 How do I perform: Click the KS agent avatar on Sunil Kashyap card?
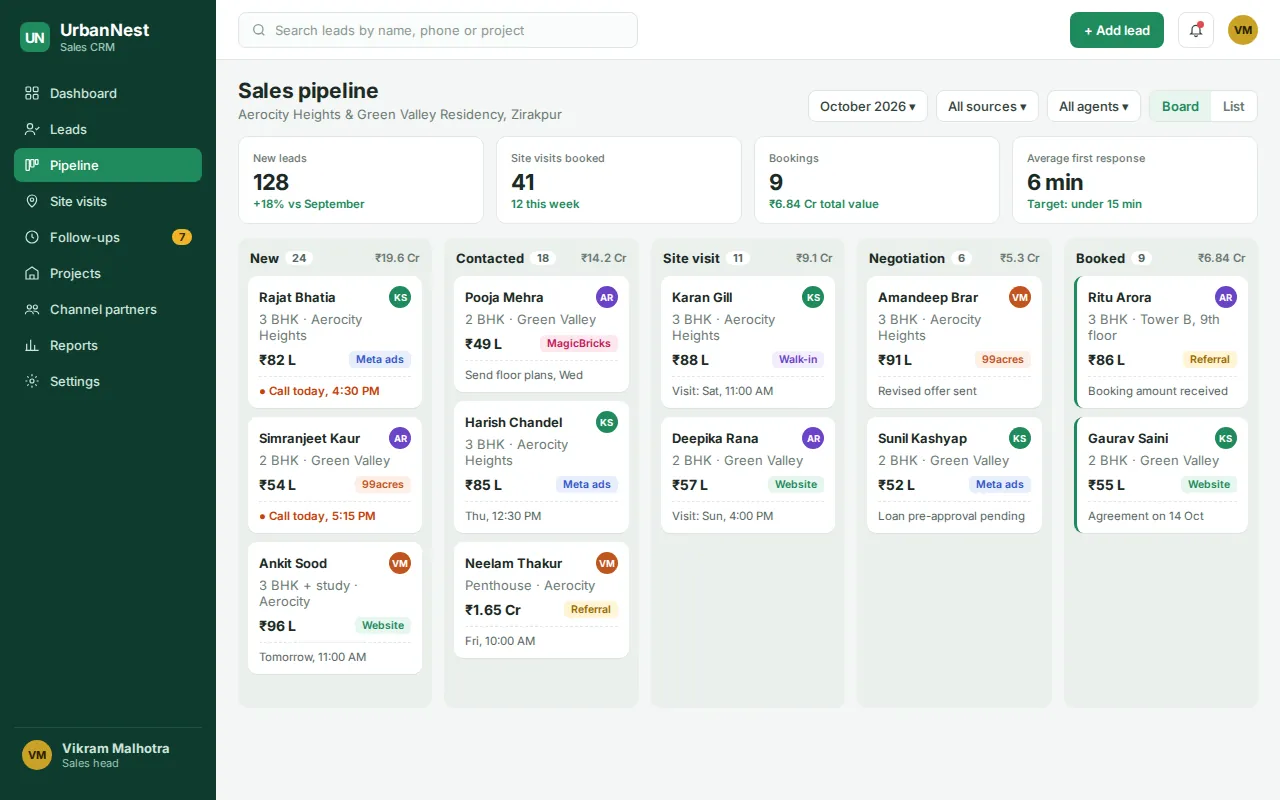(1020, 438)
